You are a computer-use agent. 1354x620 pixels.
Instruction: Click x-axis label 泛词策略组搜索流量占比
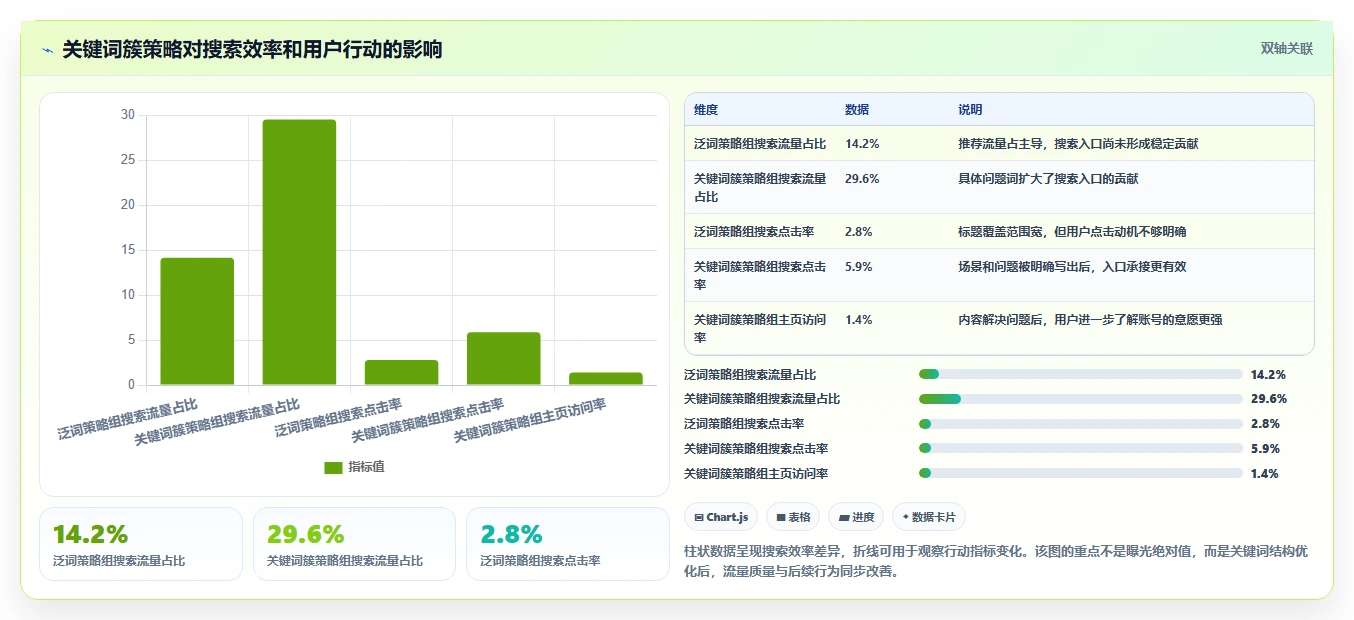[127, 420]
